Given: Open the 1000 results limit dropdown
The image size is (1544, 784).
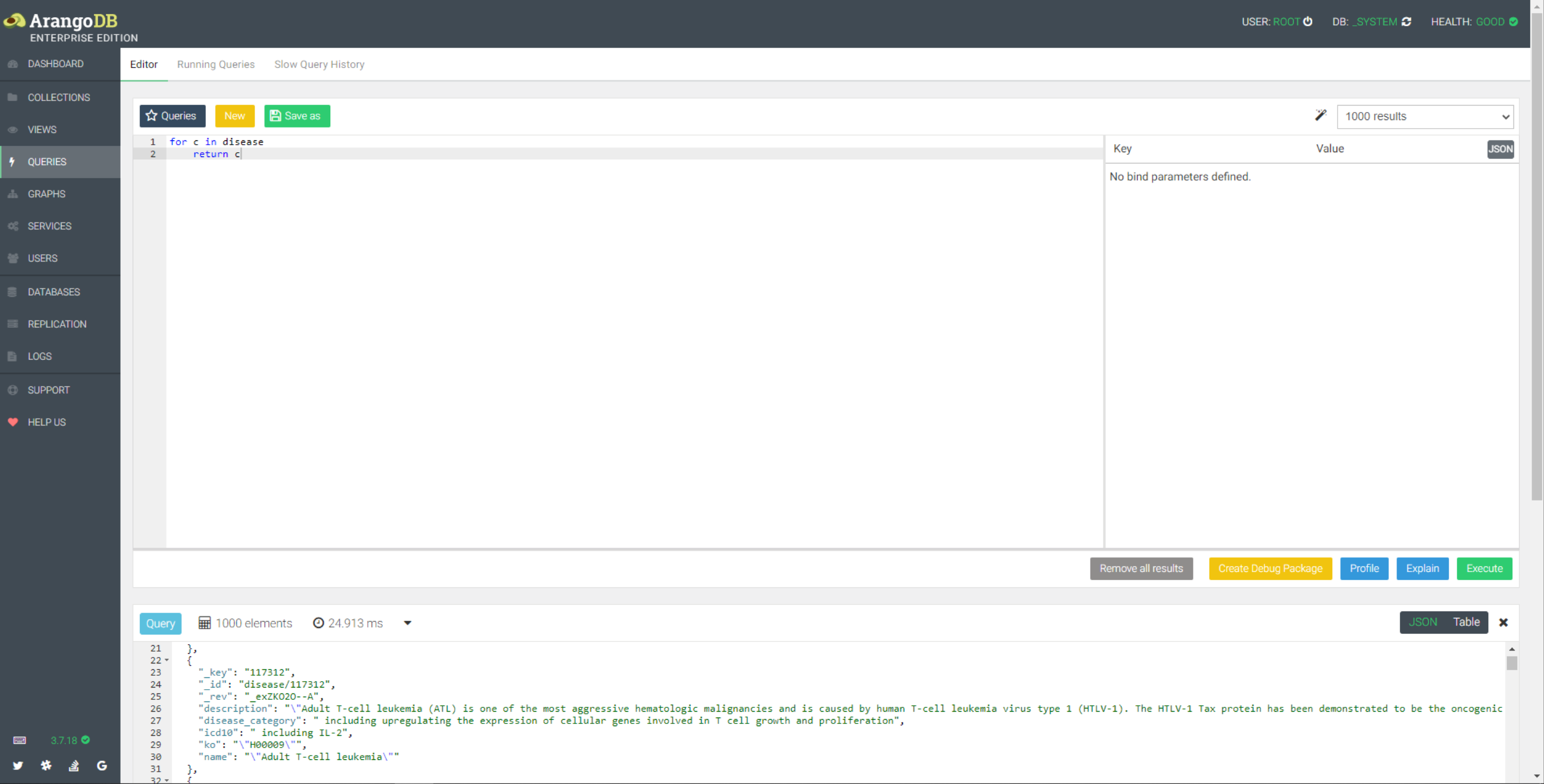Looking at the screenshot, I should 1425,116.
